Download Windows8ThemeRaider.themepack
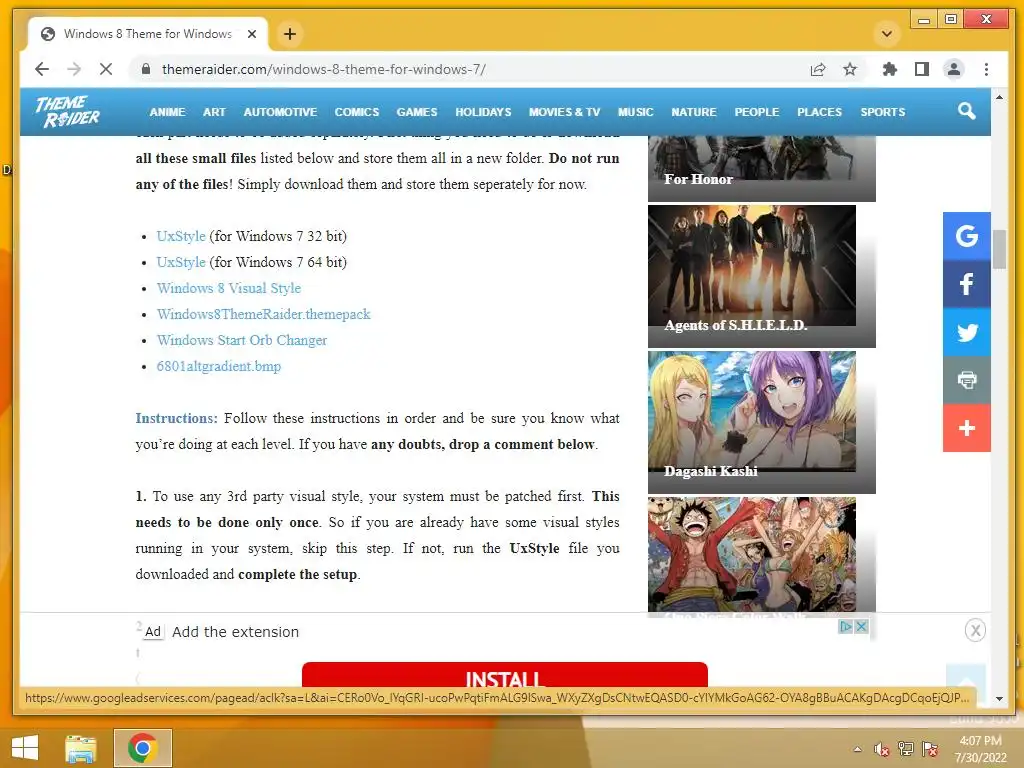Viewport: 1024px width, 768px height. (x=263, y=314)
